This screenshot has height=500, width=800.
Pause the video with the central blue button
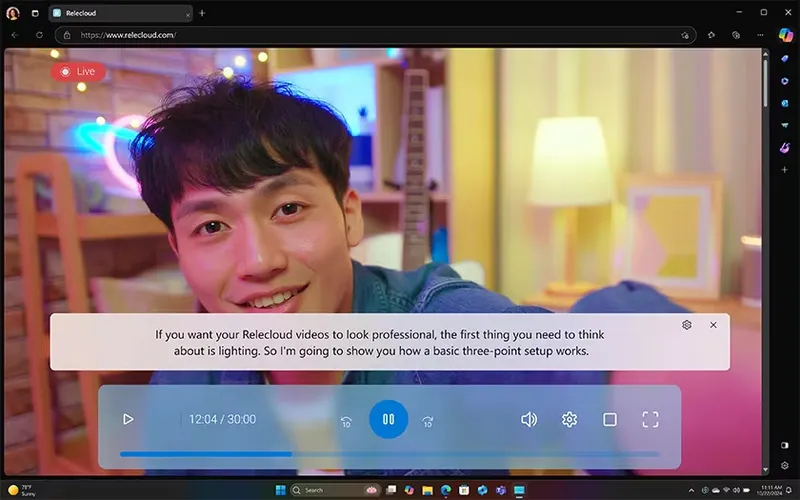pos(388,419)
